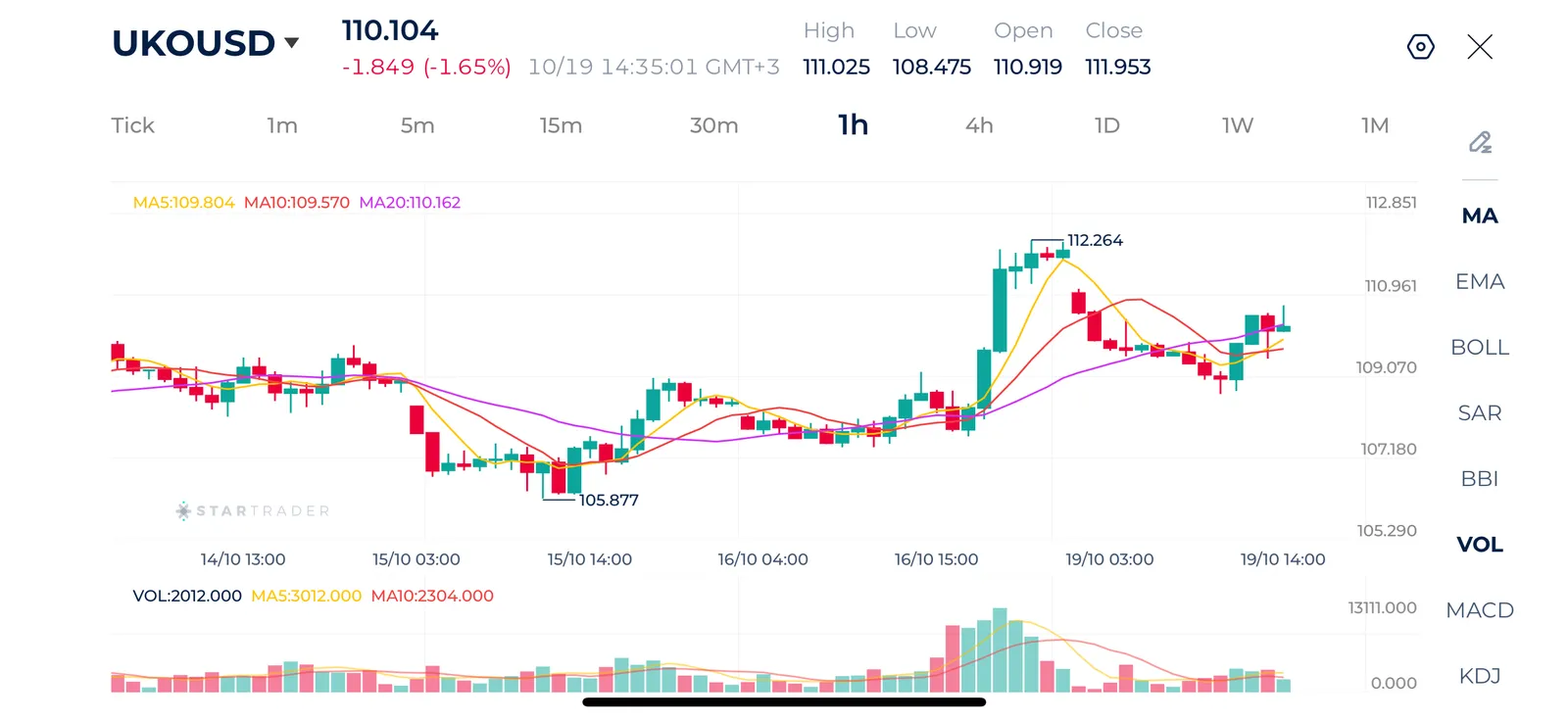Show the BBI indicator overlay

click(x=1480, y=479)
